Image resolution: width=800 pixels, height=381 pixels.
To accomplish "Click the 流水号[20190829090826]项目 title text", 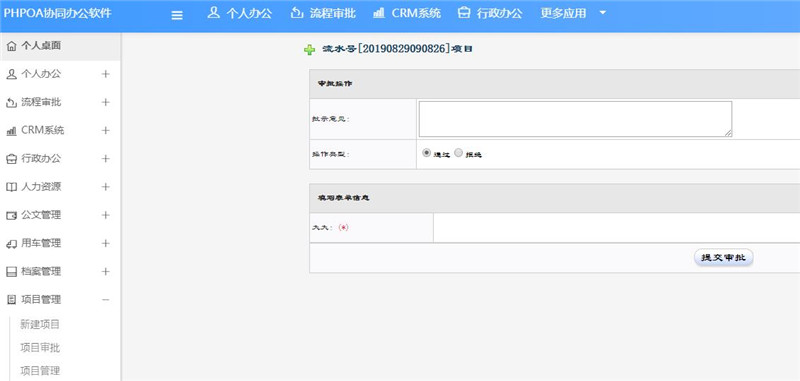I will tap(397, 49).
